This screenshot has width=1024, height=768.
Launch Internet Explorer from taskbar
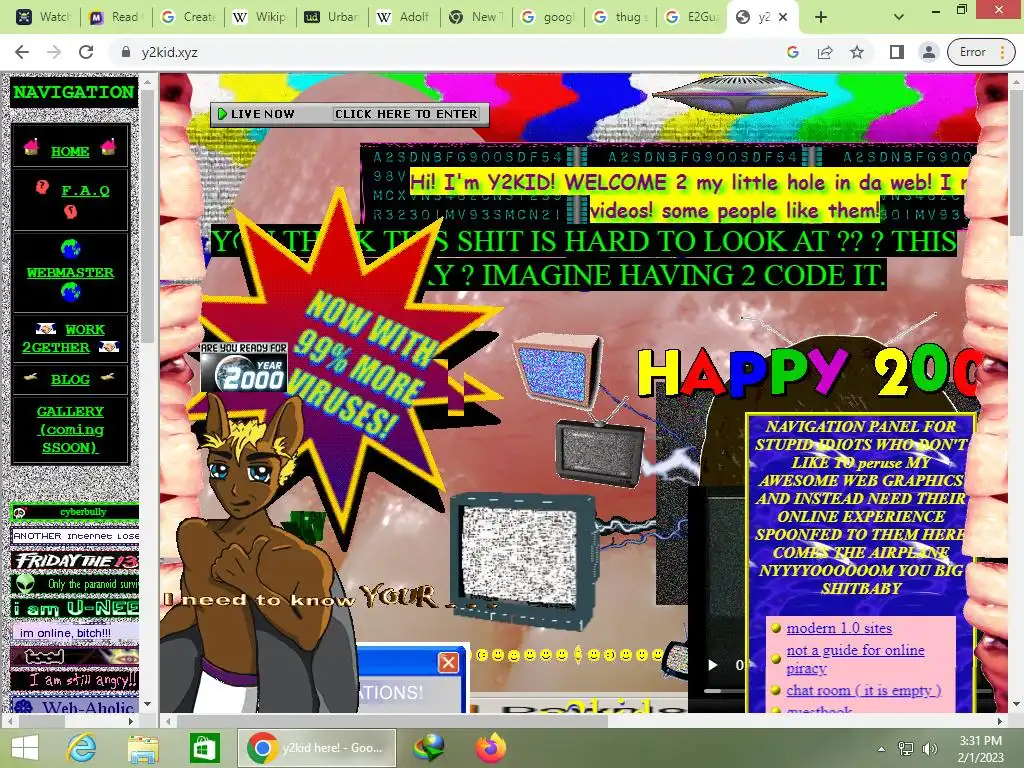(x=82, y=748)
